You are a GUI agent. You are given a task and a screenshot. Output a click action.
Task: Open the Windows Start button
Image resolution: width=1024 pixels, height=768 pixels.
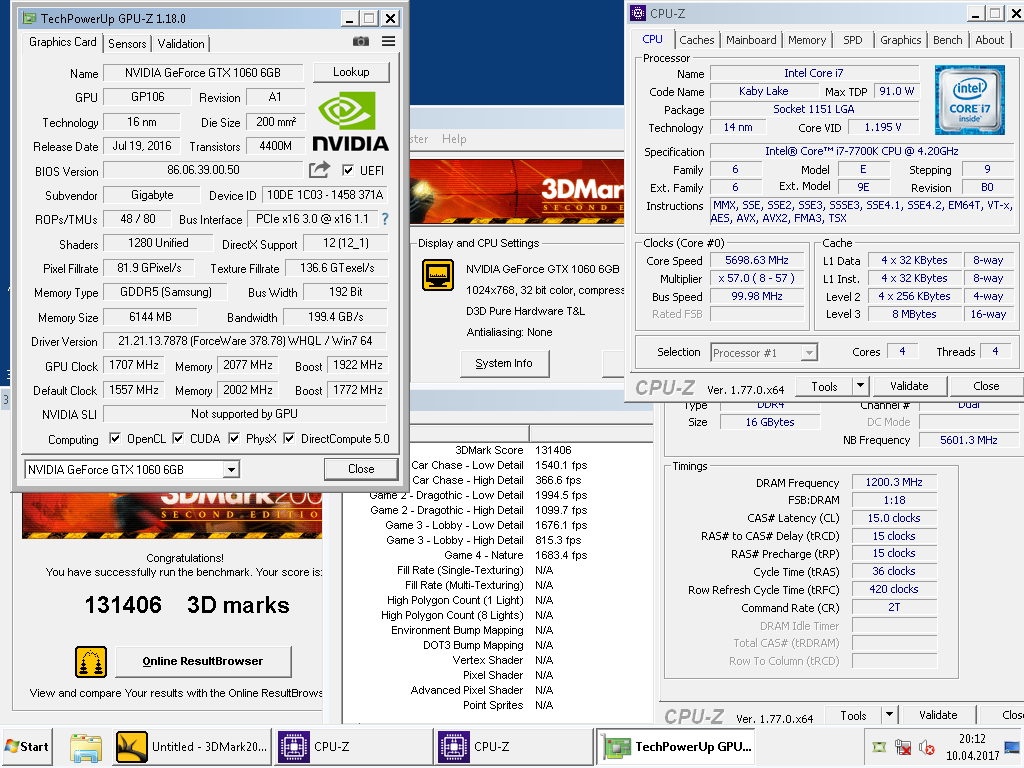[x=27, y=746]
